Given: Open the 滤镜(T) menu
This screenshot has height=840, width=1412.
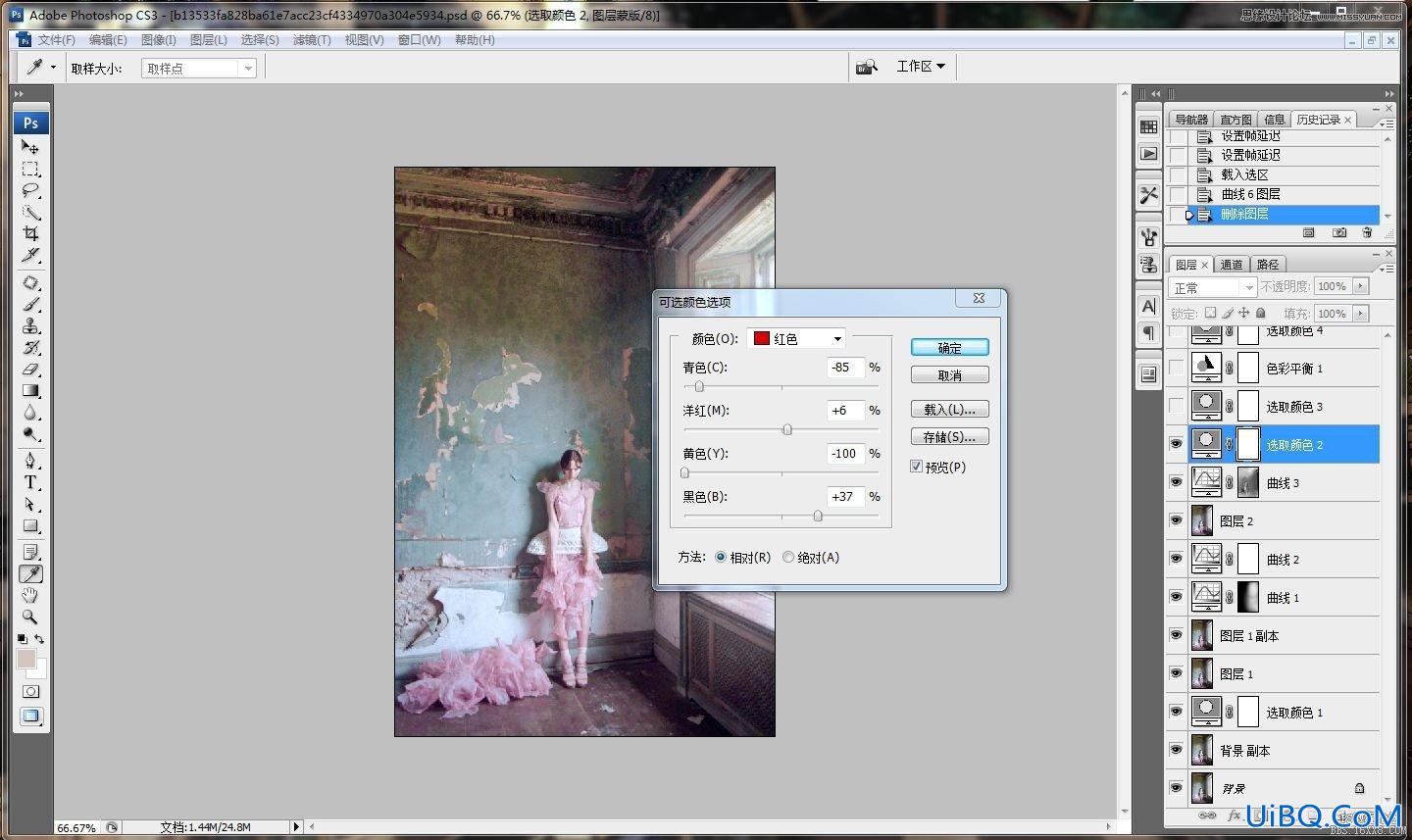Looking at the screenshot, I should (311, 40).
